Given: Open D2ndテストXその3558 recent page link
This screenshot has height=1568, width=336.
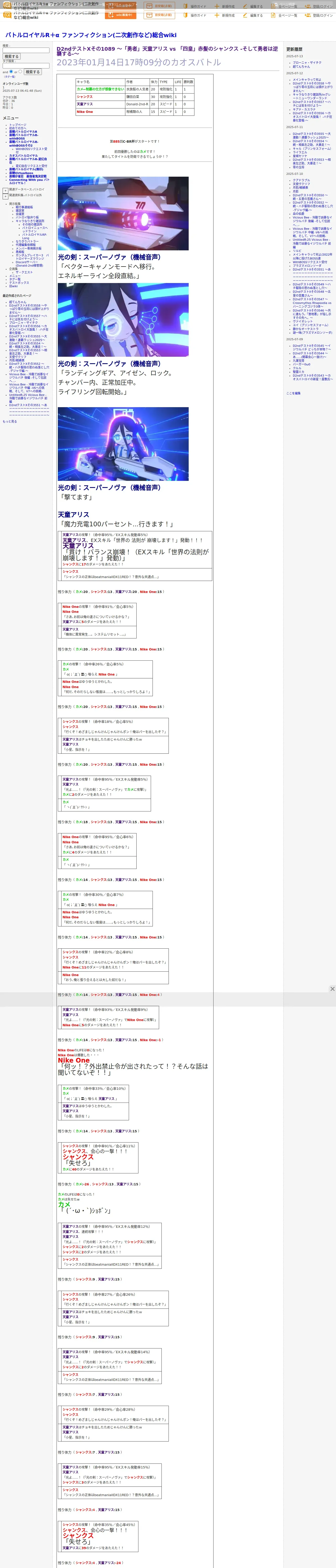Looking at the screenshot, I should point(29,309).
